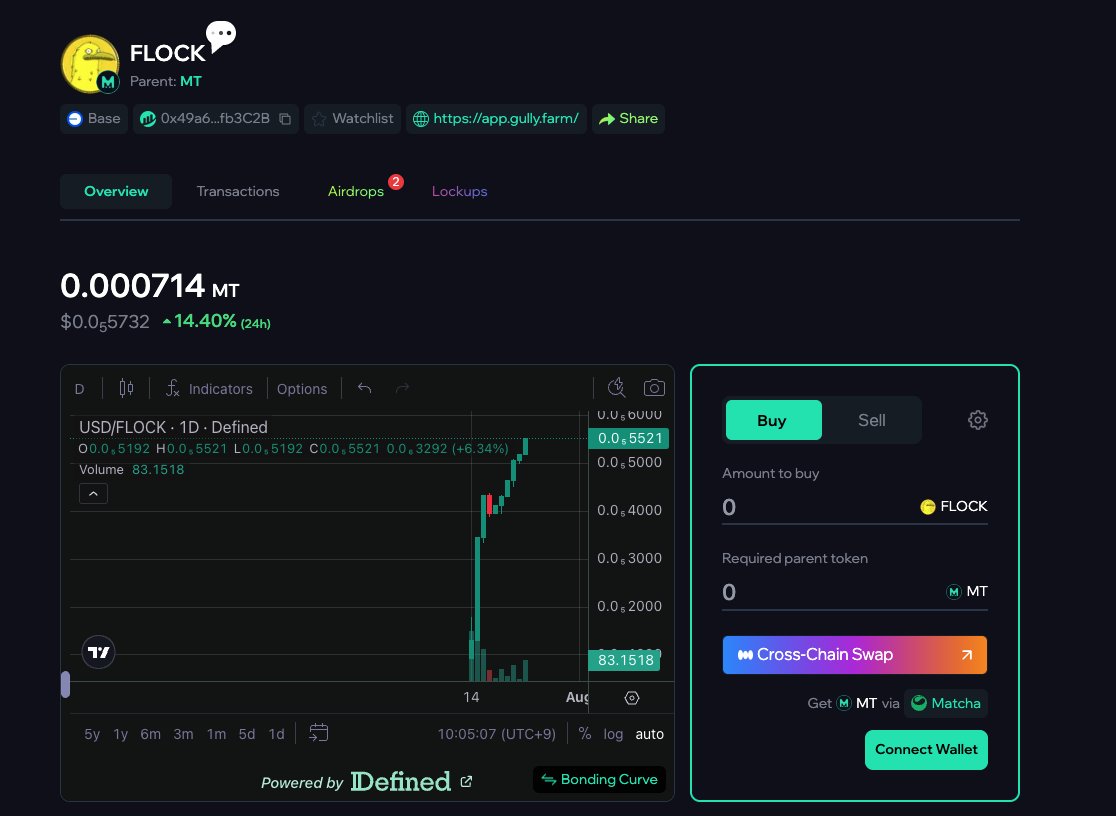Open the Lockups tab
Screen dimensions: 1116x816
(x=460, y=192)
